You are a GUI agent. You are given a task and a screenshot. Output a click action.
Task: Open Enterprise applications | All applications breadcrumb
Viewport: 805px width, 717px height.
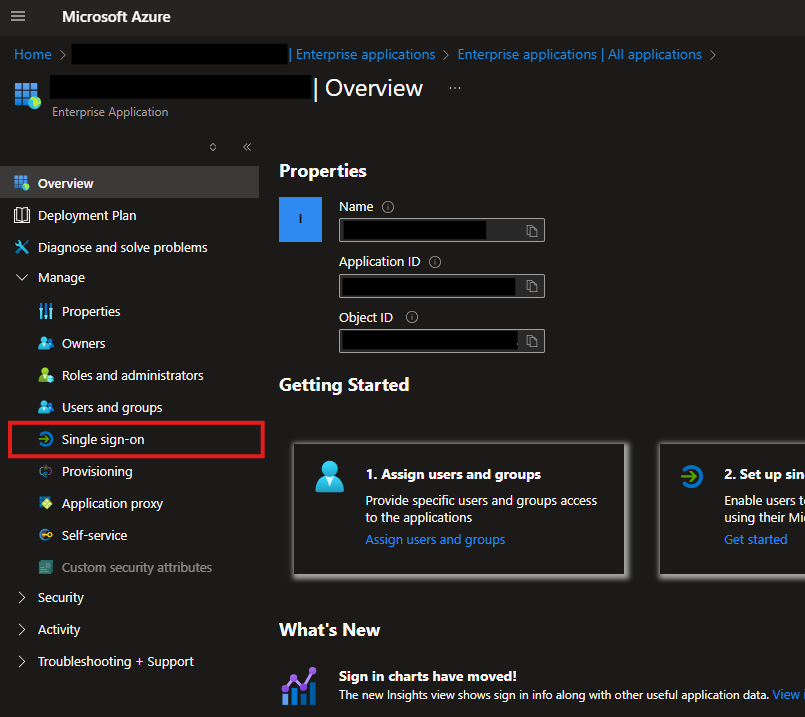[x=579, y=54]
